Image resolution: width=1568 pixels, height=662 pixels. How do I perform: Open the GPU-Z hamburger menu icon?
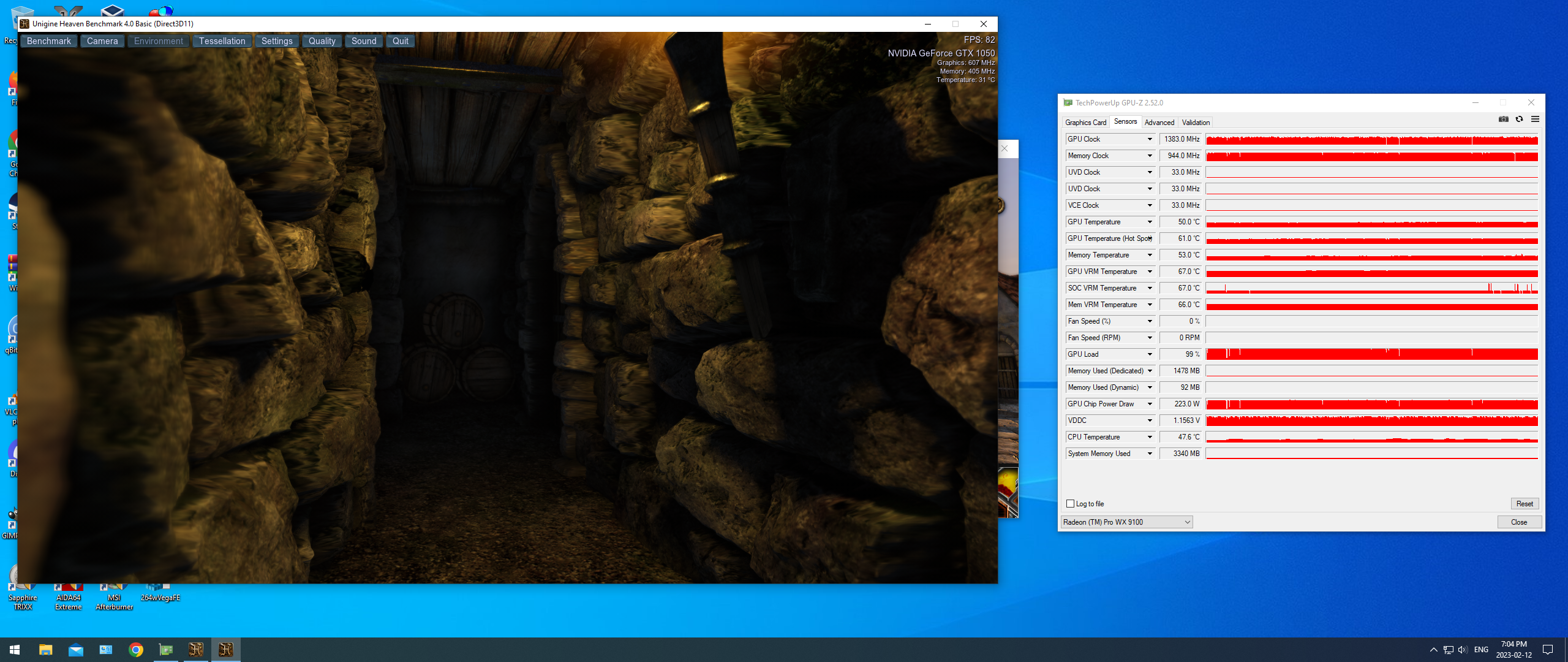tap(1535, 120)
